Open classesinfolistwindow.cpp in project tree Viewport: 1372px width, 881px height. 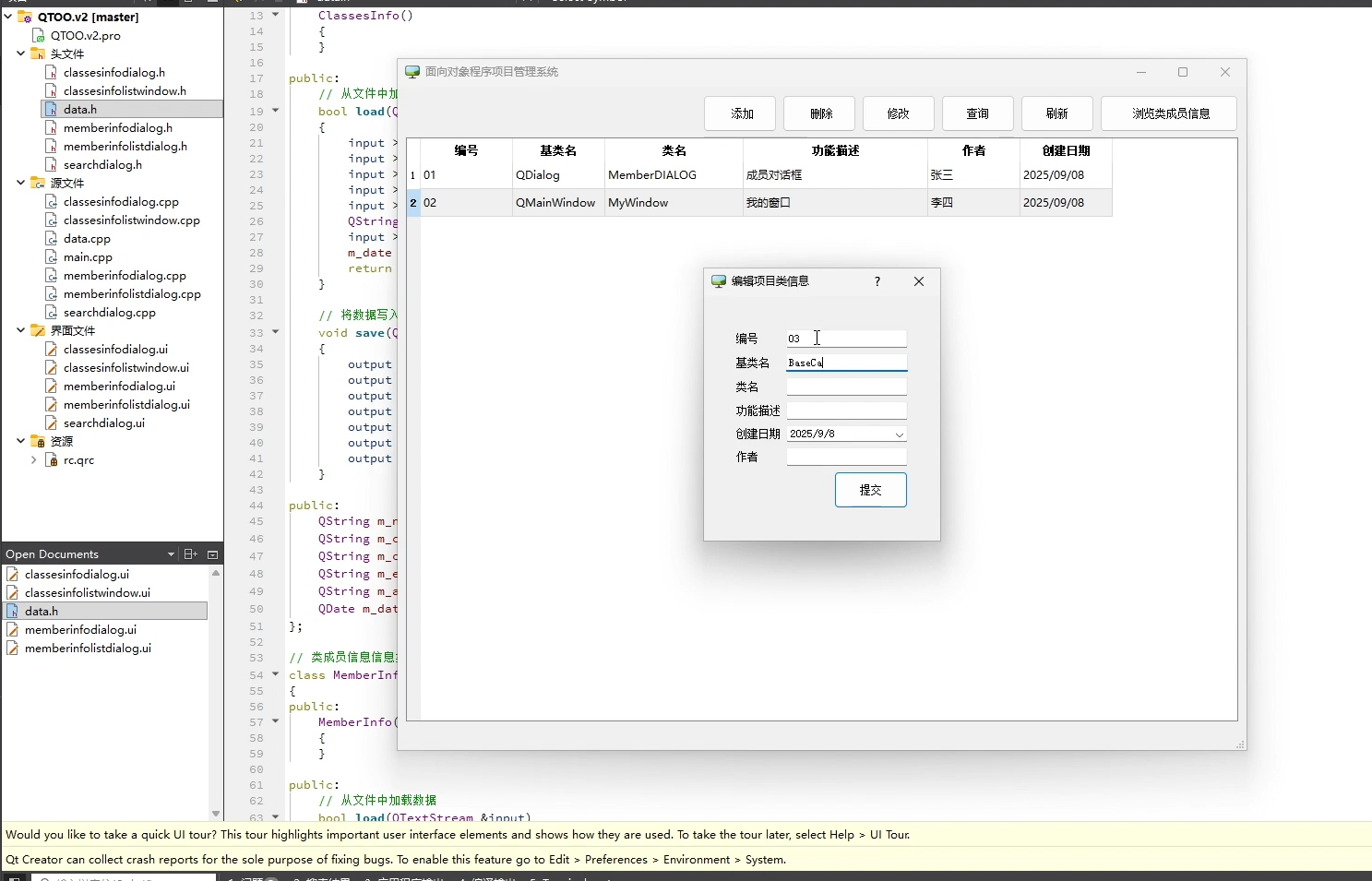(131, 220)
